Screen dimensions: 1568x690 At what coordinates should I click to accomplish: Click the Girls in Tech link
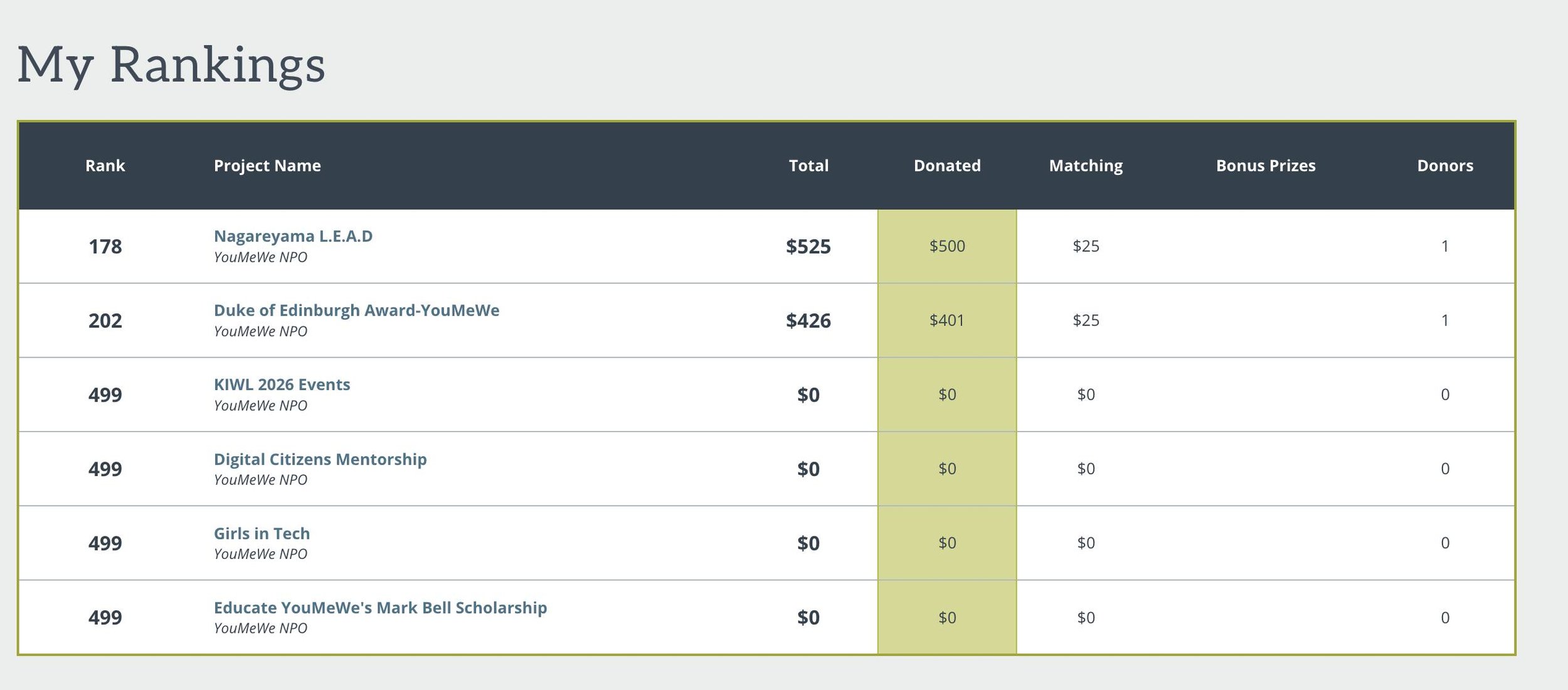(262, 533)
